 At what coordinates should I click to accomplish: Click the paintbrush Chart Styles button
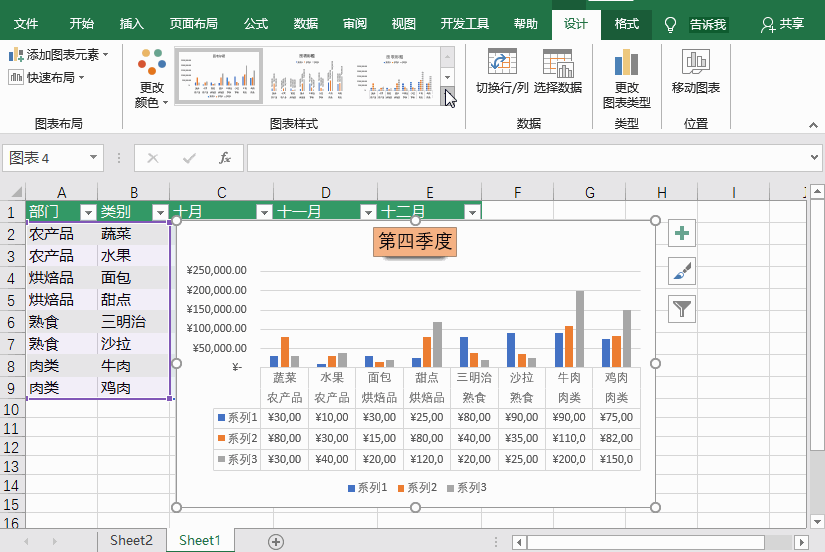tap(682, 271)
